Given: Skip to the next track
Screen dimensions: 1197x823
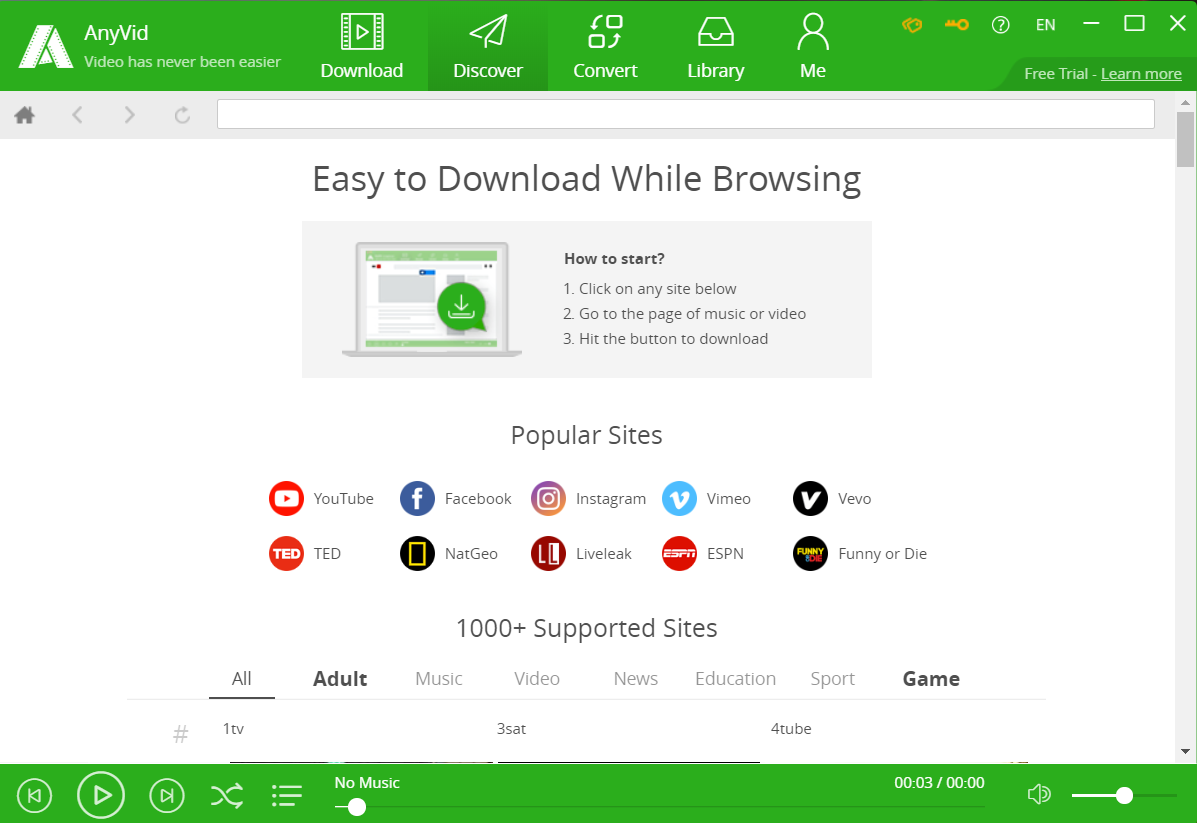Looking at the screenshot, I should (167, 796).
